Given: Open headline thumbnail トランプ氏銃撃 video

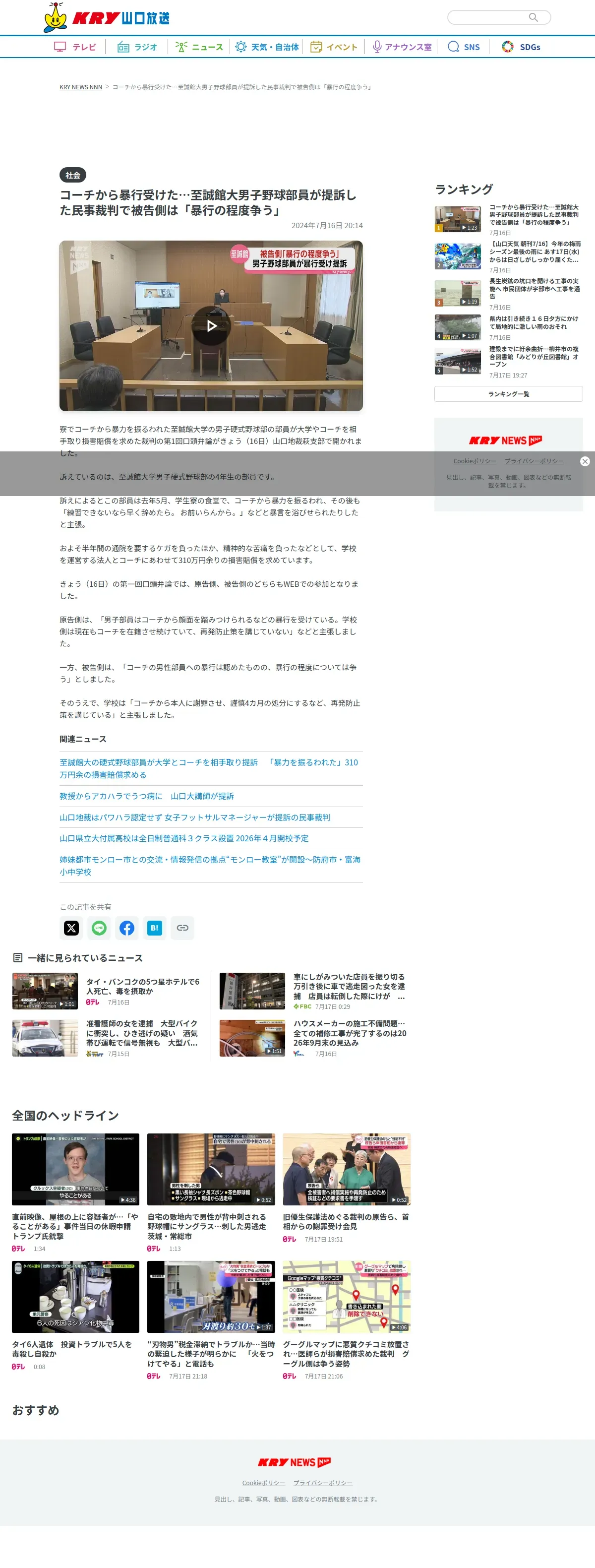Looking at the screenshot, I should click(x=75, y=1169).
